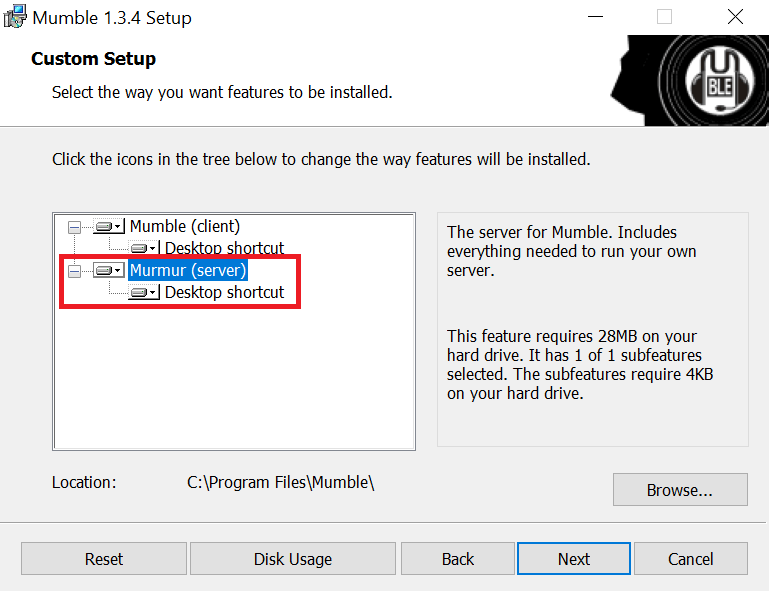Proceed with the Next button
Image resolution: width=769 pixels, height=591 pixels.
click(x=574, y=559)
